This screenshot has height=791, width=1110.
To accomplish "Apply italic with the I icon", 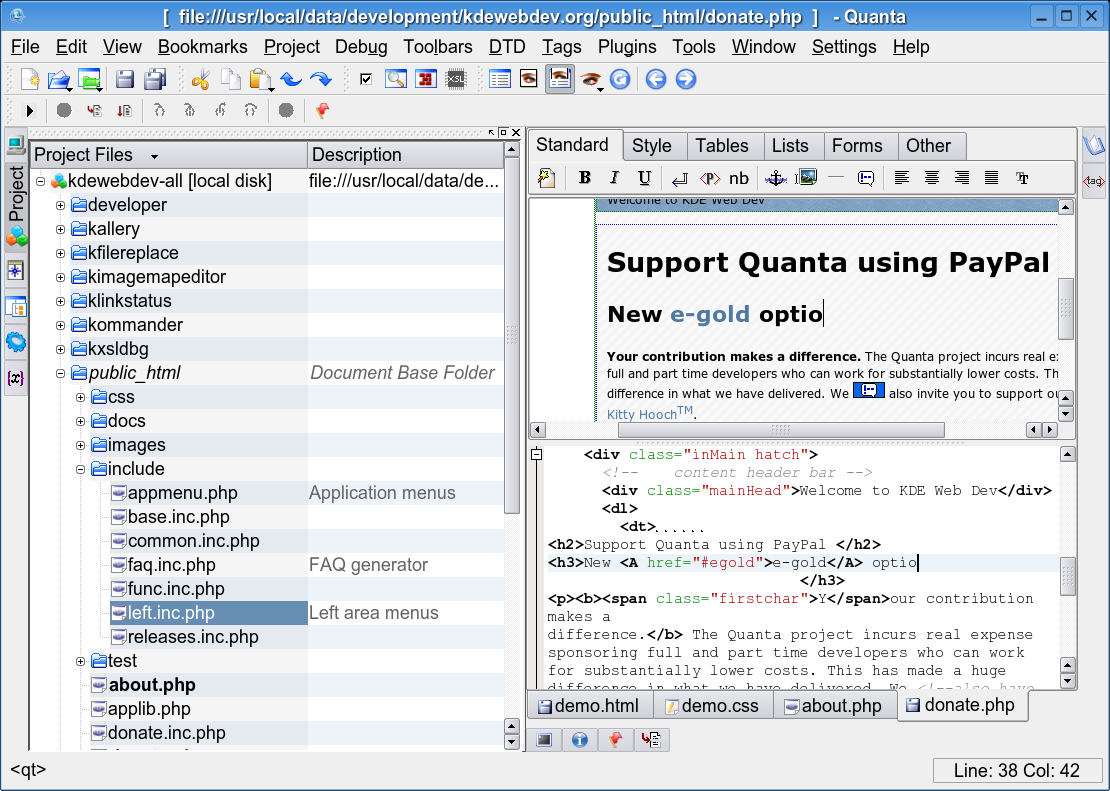I will click(614, 178).
